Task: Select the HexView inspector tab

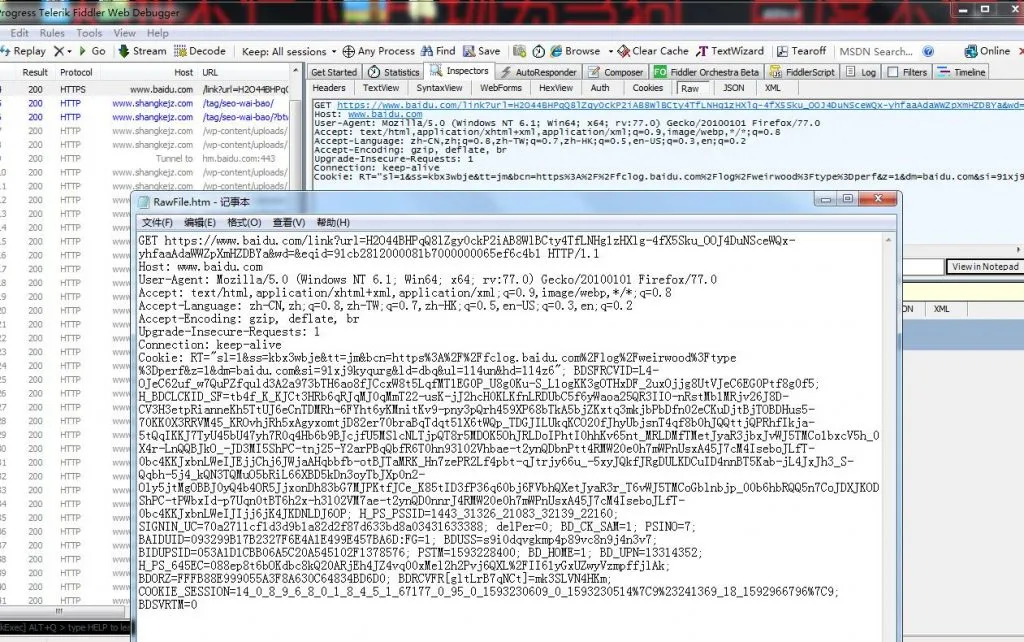Action: [556, 88]
